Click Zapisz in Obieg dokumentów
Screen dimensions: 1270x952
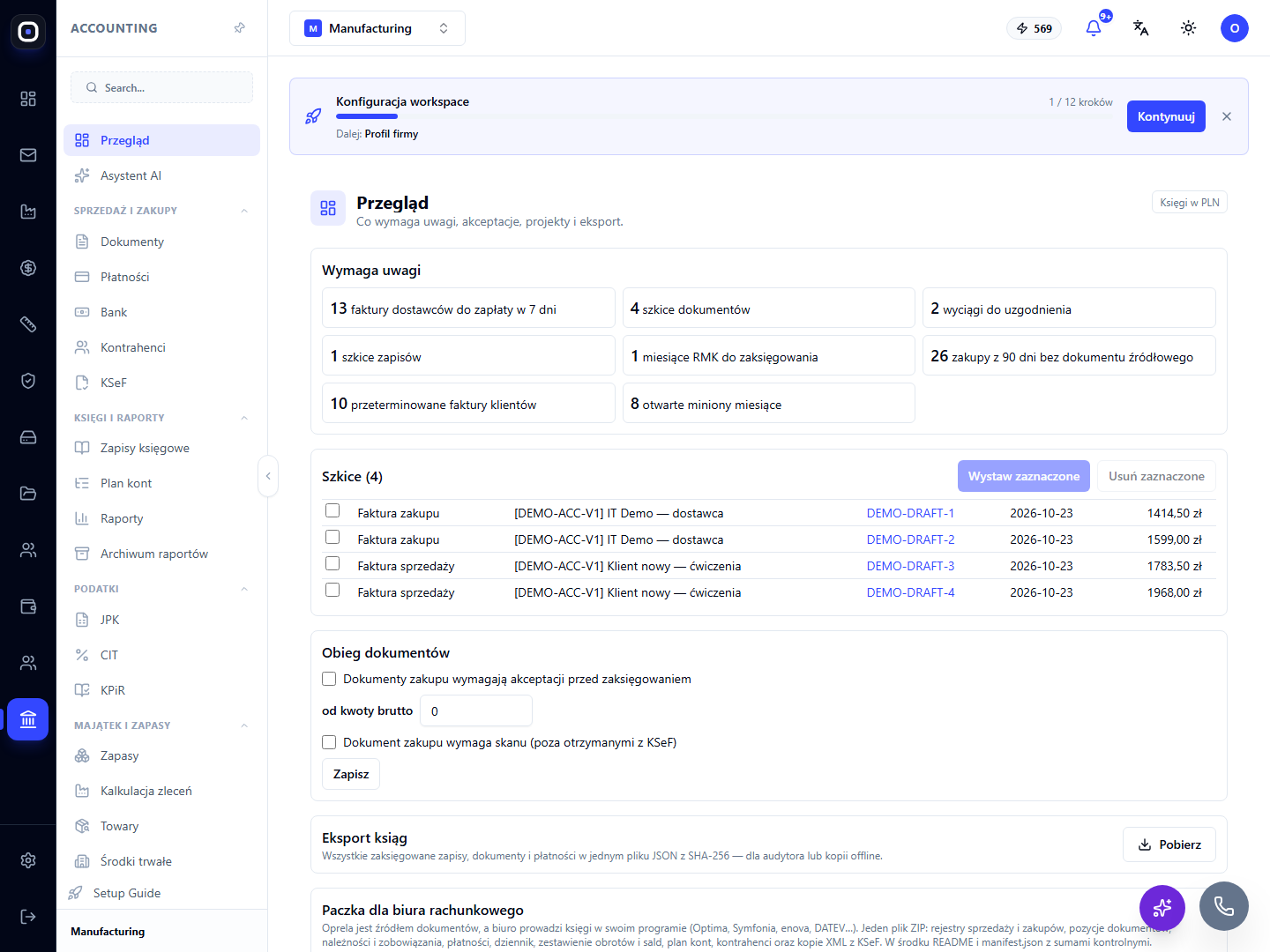[x=351, y=774]
